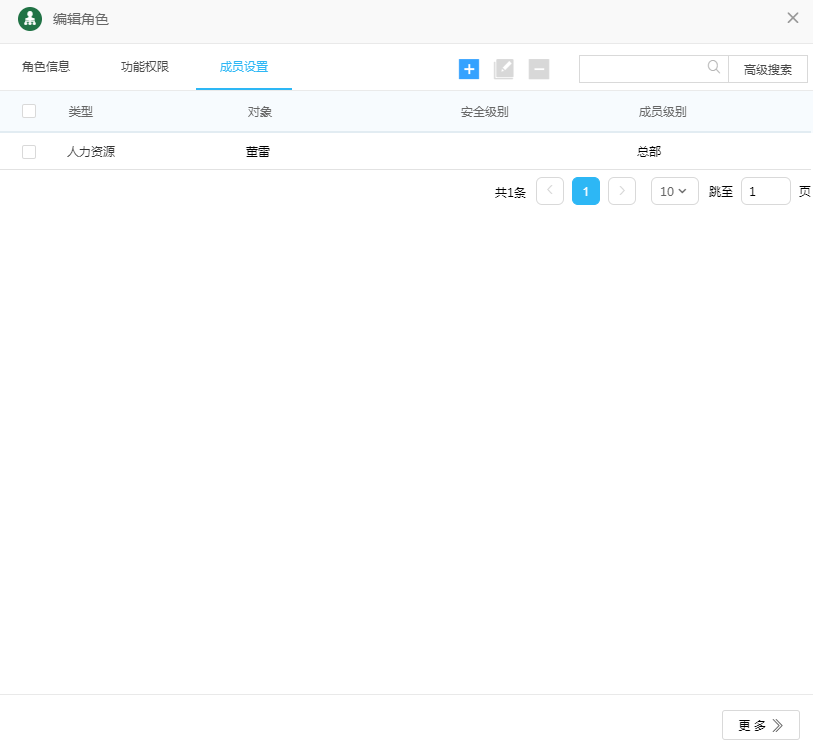The width and height of the screenshot is (813, 749).
Task: Click the blue add member plus icon
Action: click(469, 69)
